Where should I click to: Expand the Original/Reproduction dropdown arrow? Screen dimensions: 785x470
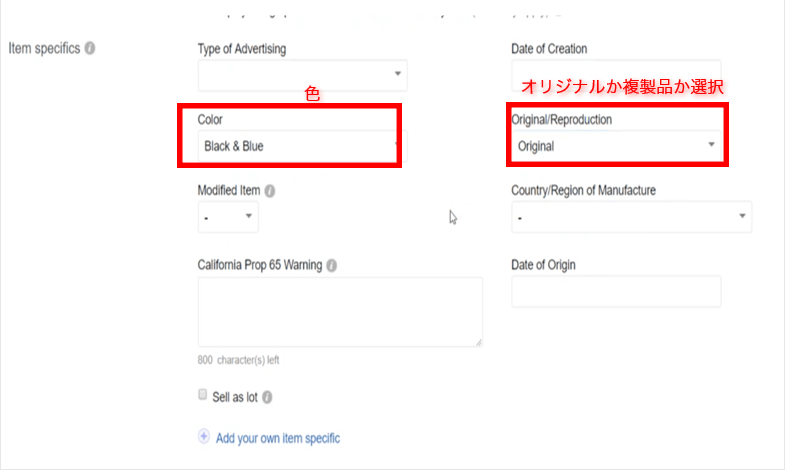(711, 145)
